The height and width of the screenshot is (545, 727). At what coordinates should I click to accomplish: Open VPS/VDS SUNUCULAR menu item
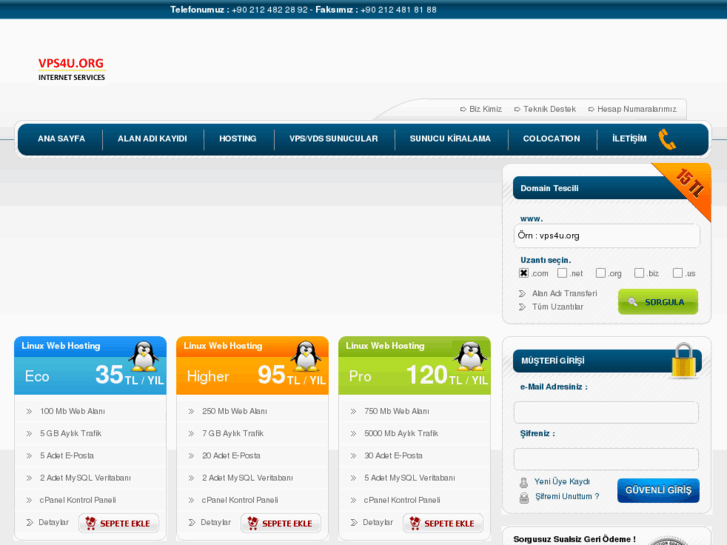(334, 139)
